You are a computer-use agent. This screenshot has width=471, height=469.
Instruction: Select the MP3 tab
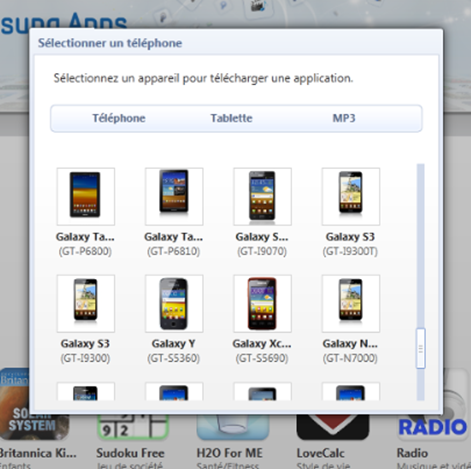[x=344, y=118]
